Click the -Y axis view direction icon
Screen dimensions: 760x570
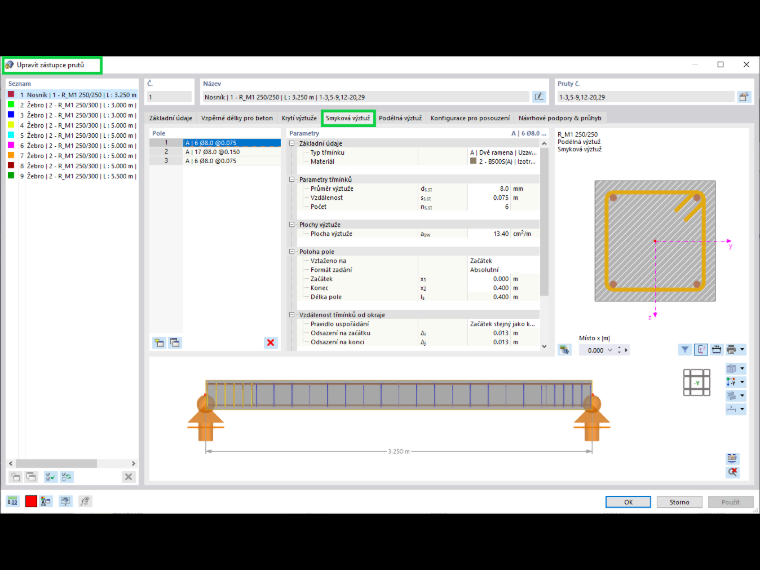click(731, 382)
